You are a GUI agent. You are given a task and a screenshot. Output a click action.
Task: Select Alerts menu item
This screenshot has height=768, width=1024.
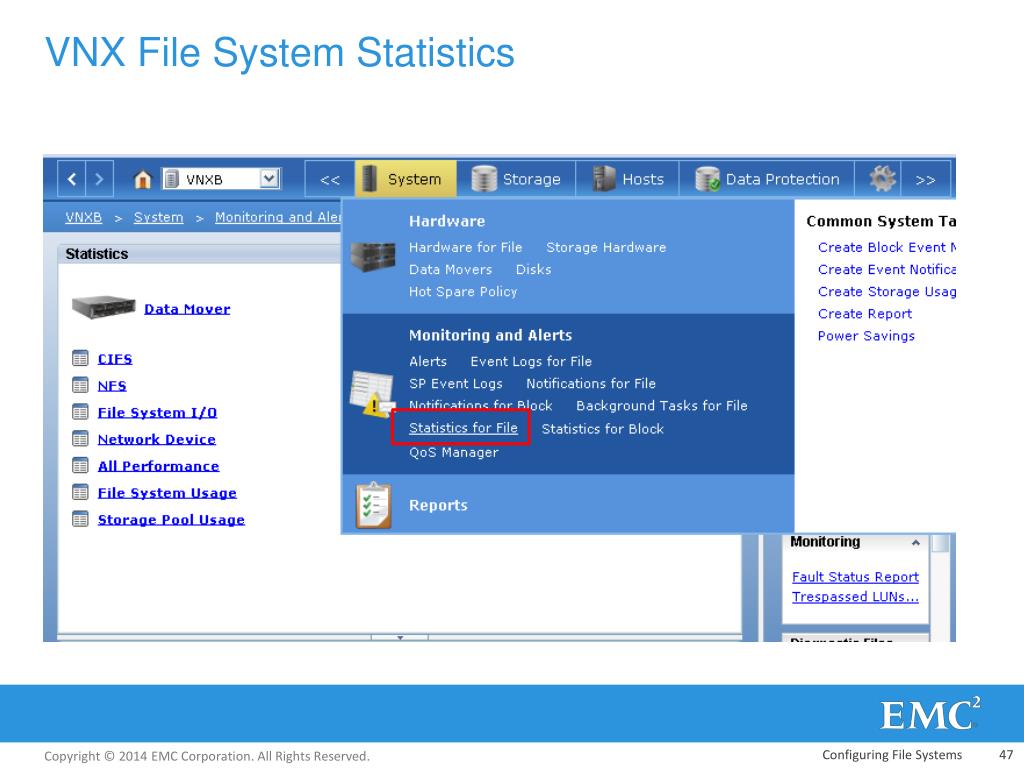(428, 362)
